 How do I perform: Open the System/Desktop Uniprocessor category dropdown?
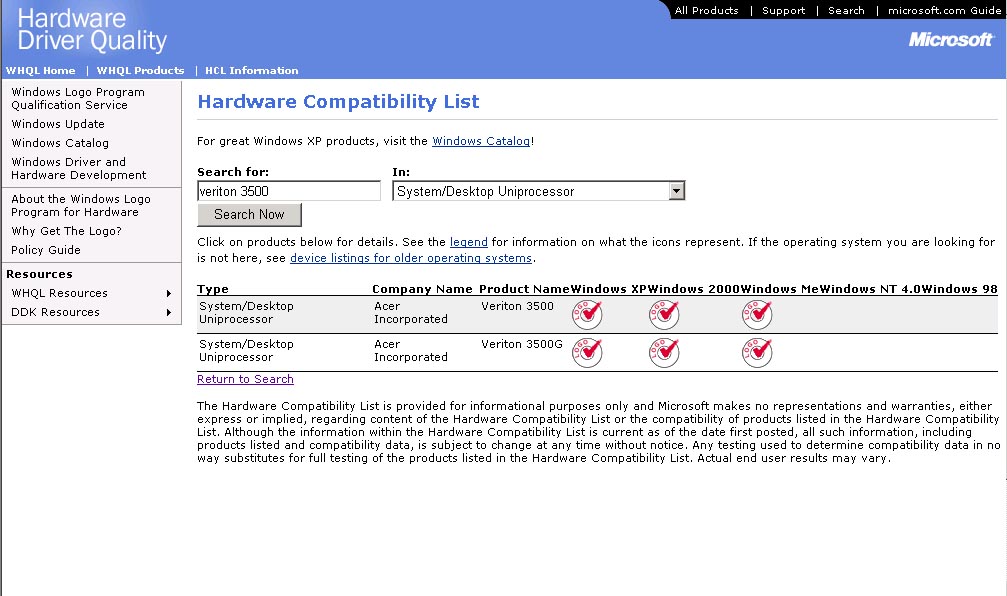(x=676, y=191)
